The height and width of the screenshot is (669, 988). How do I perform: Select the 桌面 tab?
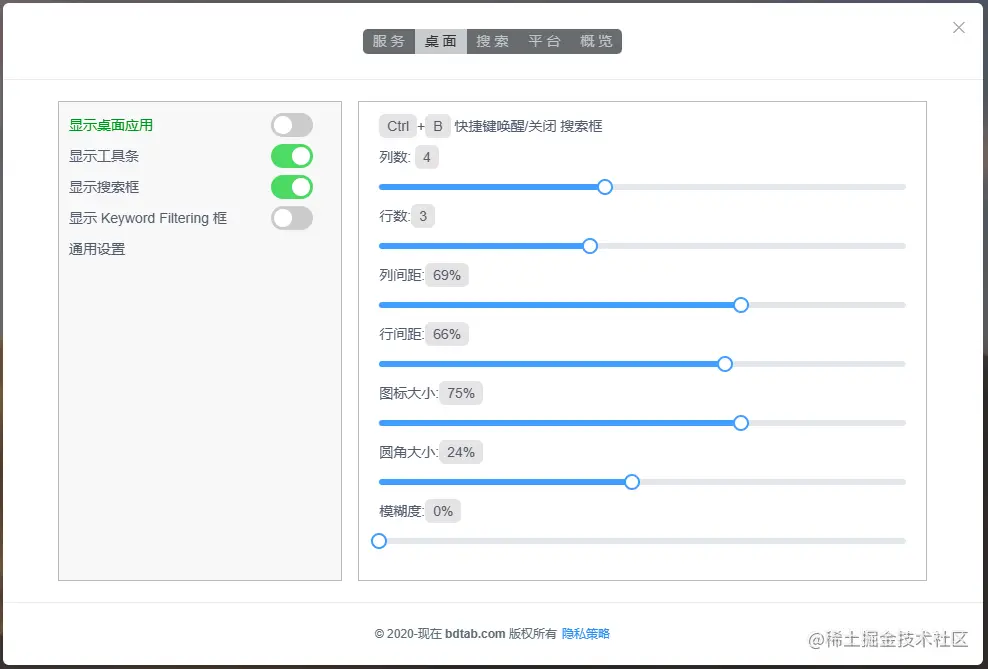click(441, 41)
